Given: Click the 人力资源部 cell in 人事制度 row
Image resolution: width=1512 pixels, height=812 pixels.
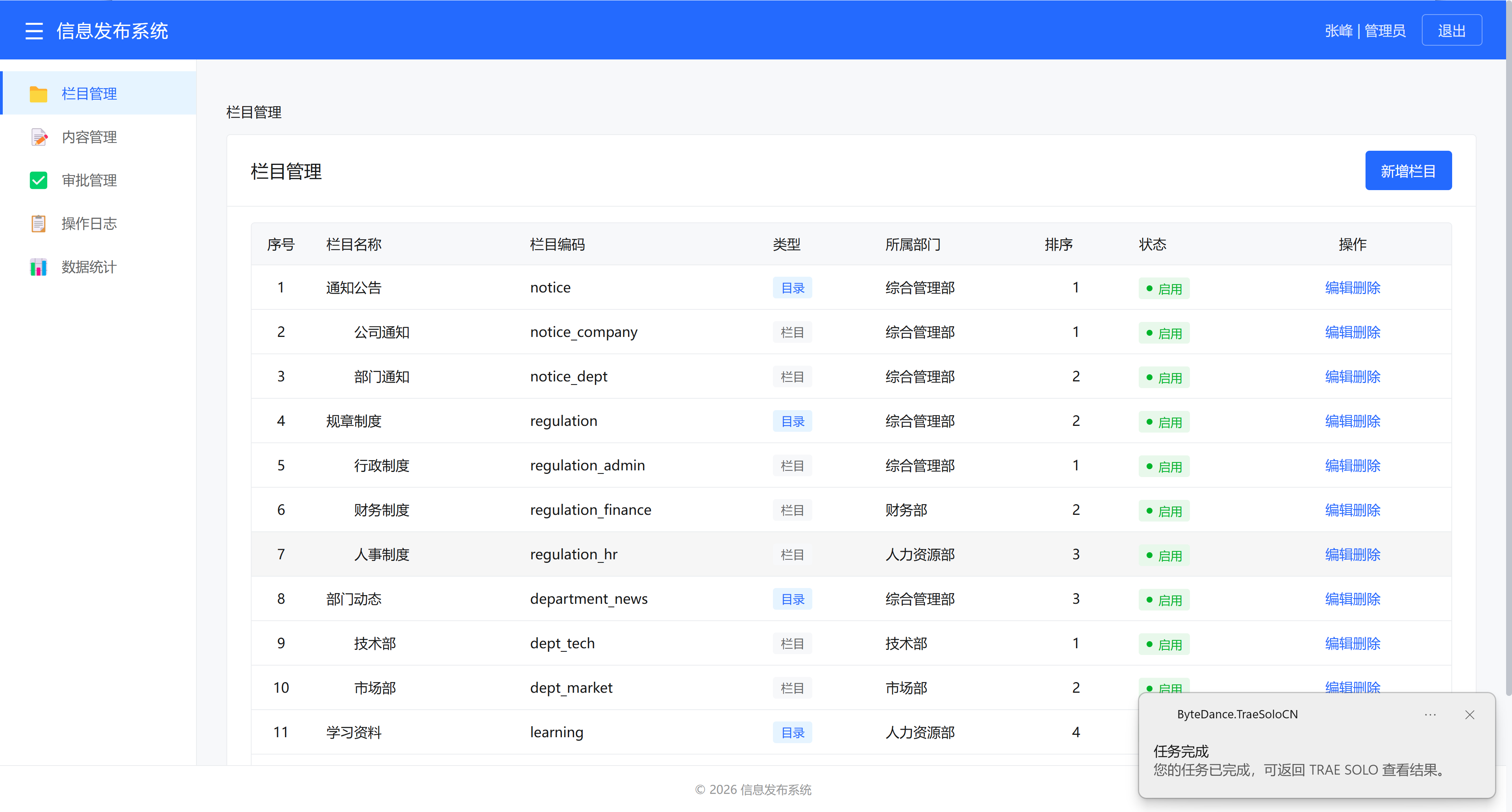Looking at the screenshot, I should click(x=920, y=555).
